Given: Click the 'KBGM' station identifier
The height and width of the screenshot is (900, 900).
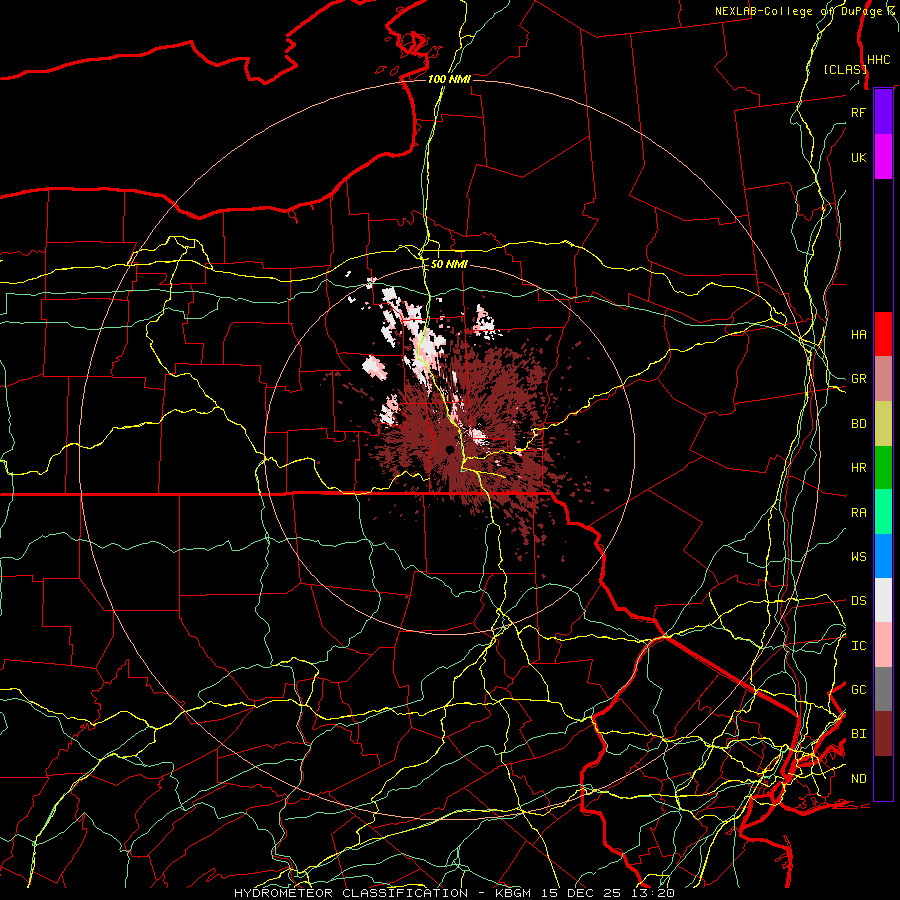Looking at the screenshot, I should (515, 893).
